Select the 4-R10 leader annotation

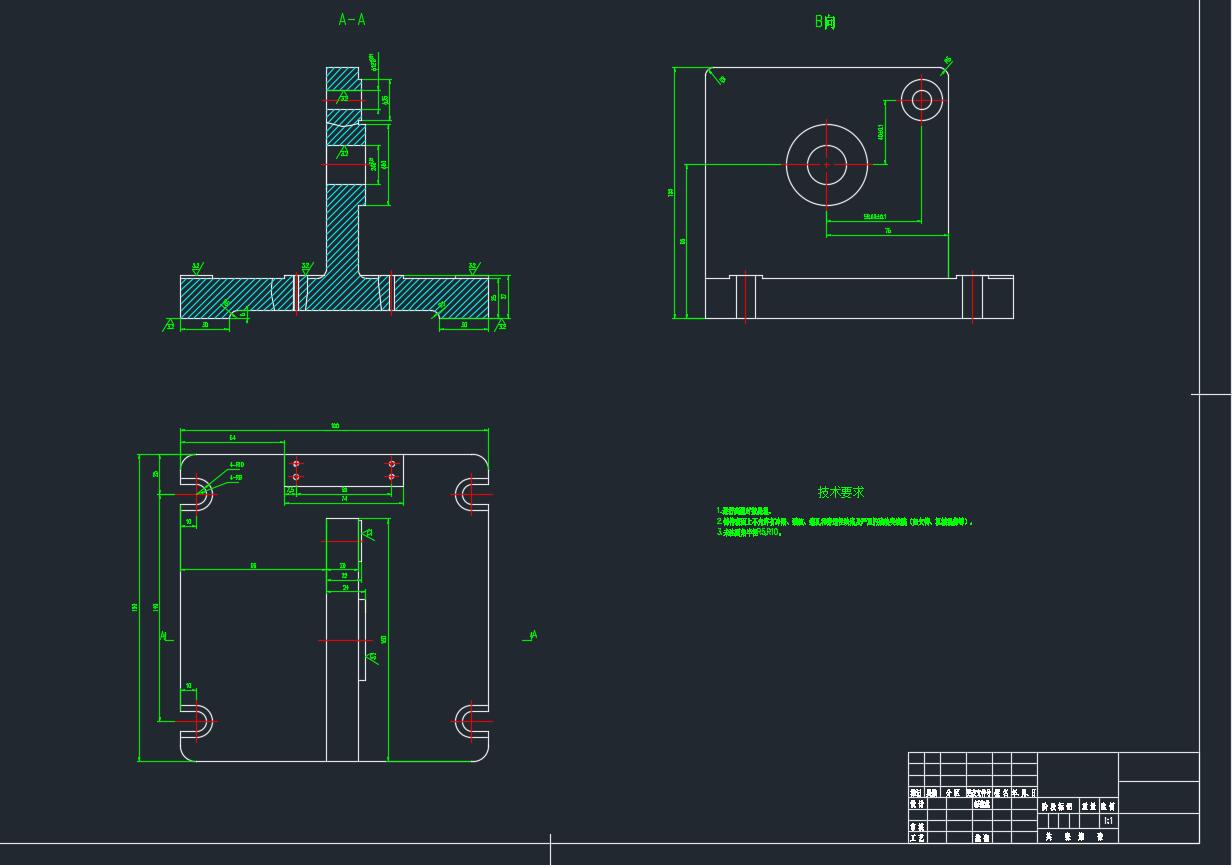pos(237,465)
